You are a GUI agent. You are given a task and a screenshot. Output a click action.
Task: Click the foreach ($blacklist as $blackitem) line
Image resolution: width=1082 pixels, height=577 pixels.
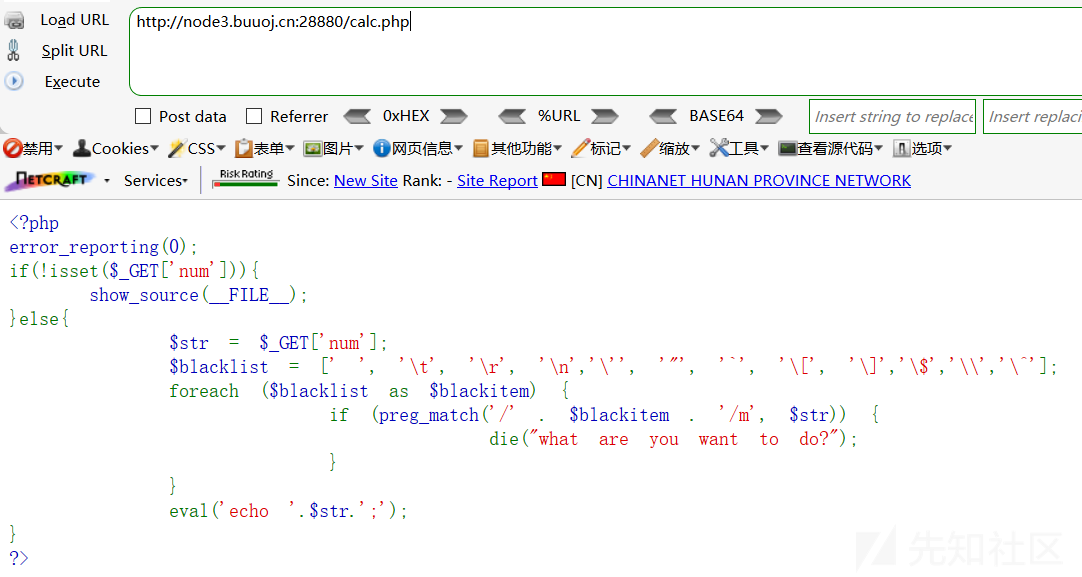(x=369, y=391)
